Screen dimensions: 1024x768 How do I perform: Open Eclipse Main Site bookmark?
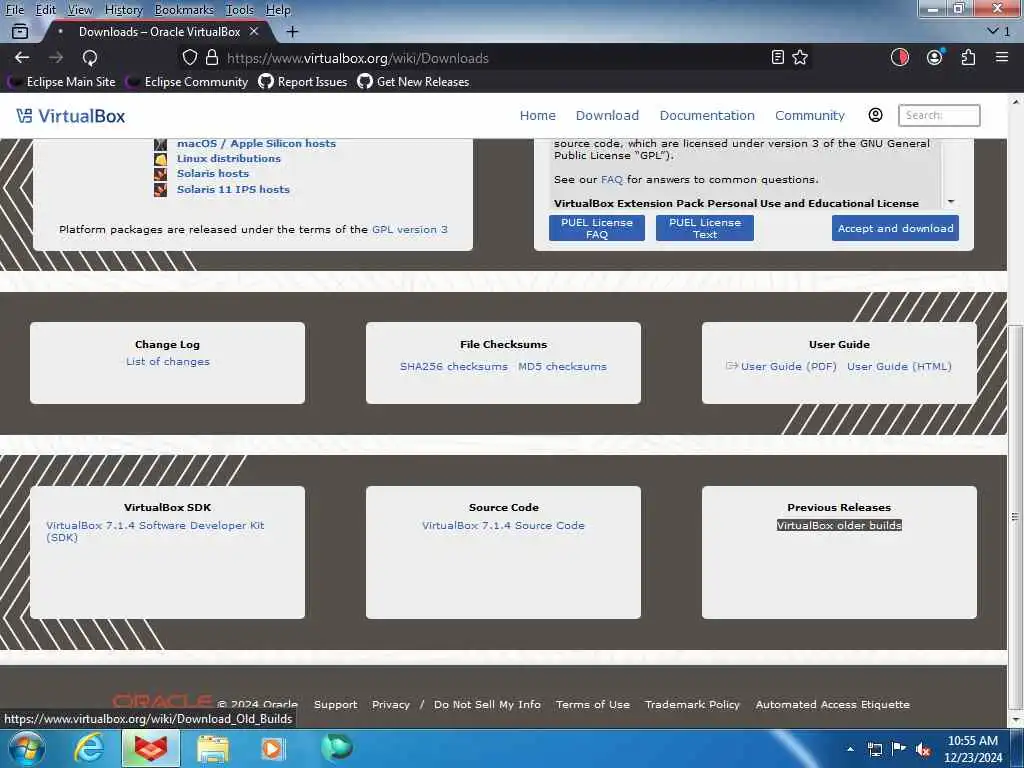coord(62,82)
